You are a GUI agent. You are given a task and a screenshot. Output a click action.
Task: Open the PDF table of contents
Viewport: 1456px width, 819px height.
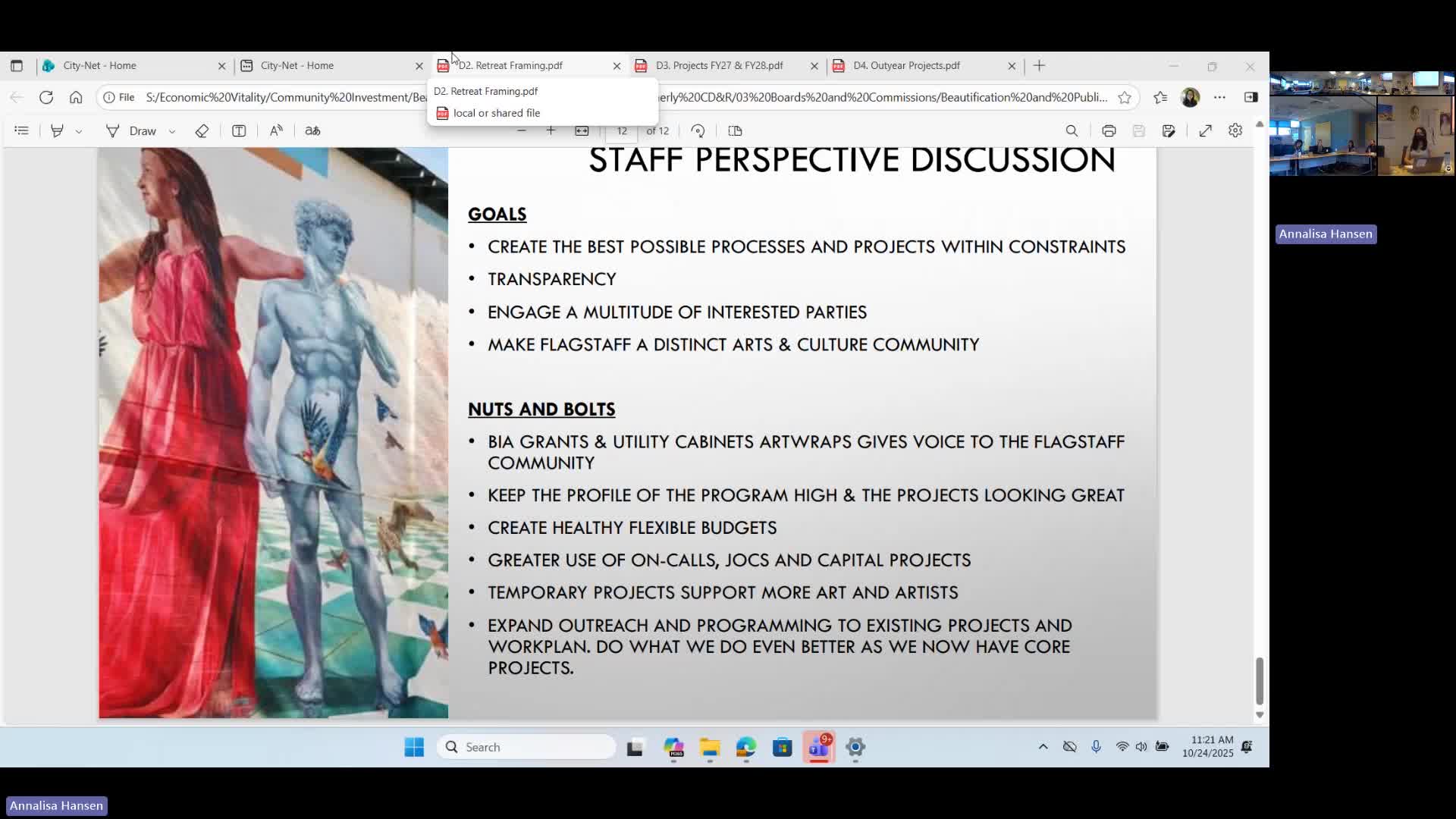[21, 130]
